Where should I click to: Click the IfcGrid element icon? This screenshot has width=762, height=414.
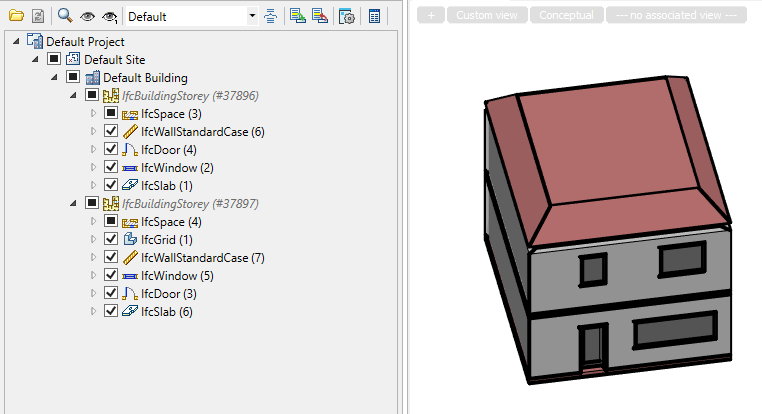click(130, 240)
